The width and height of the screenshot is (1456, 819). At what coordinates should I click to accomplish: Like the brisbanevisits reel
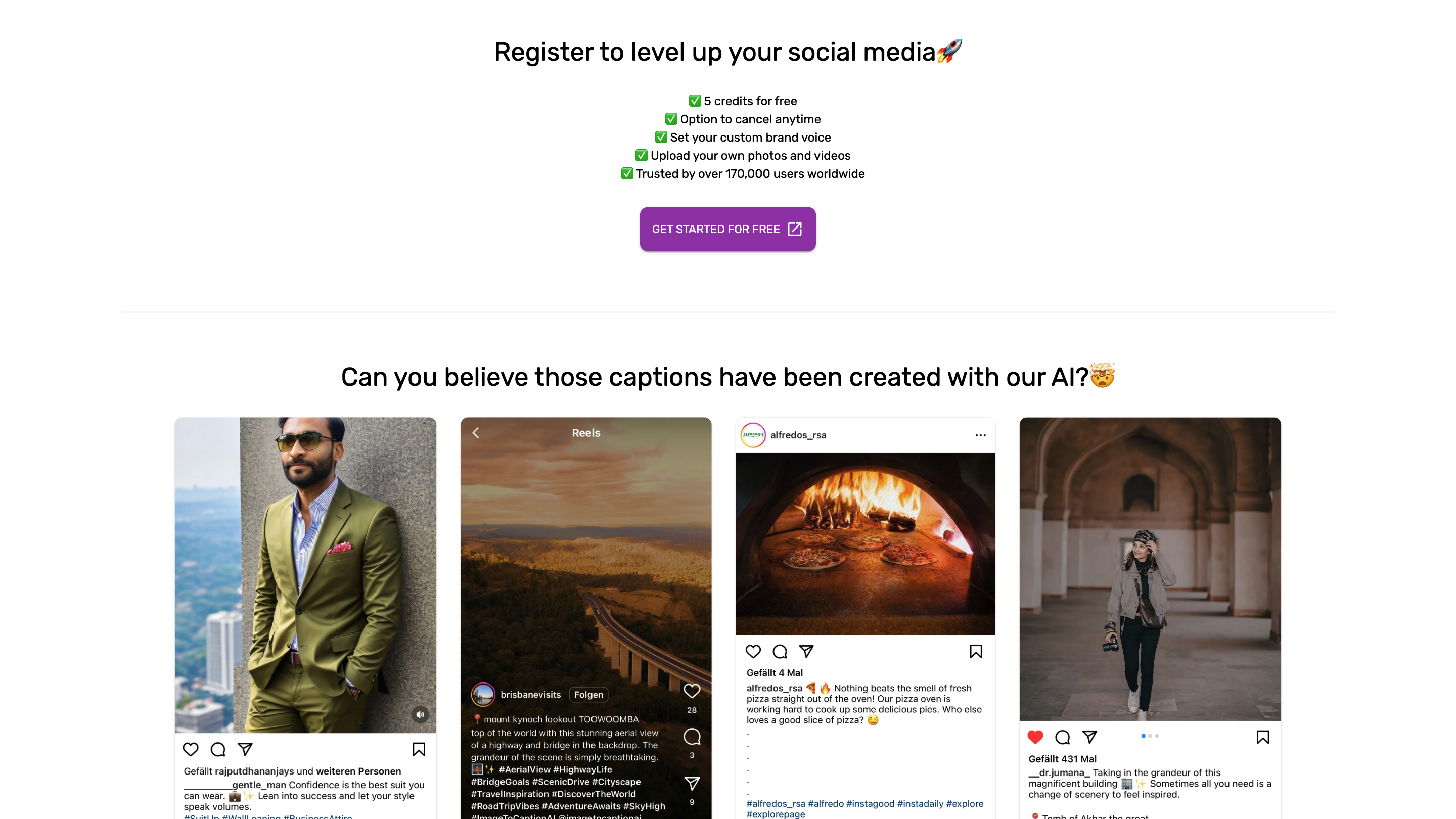[692, 691]
